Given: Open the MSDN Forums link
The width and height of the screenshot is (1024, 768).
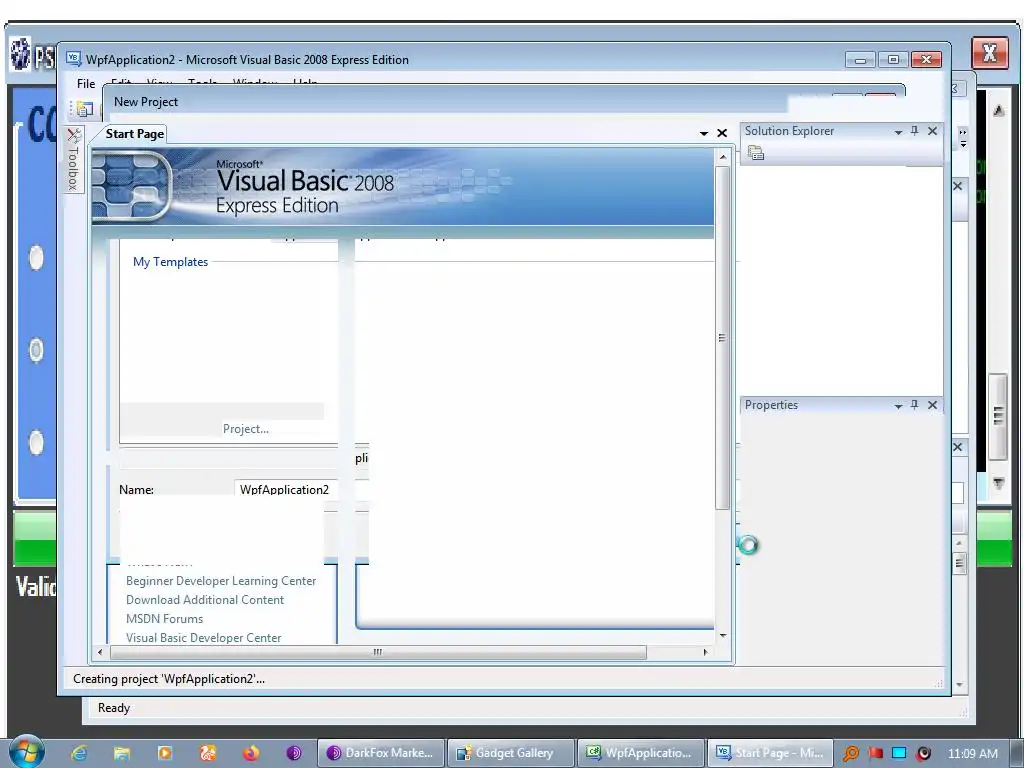Looking at the screenshot, I should pos(165,618).
